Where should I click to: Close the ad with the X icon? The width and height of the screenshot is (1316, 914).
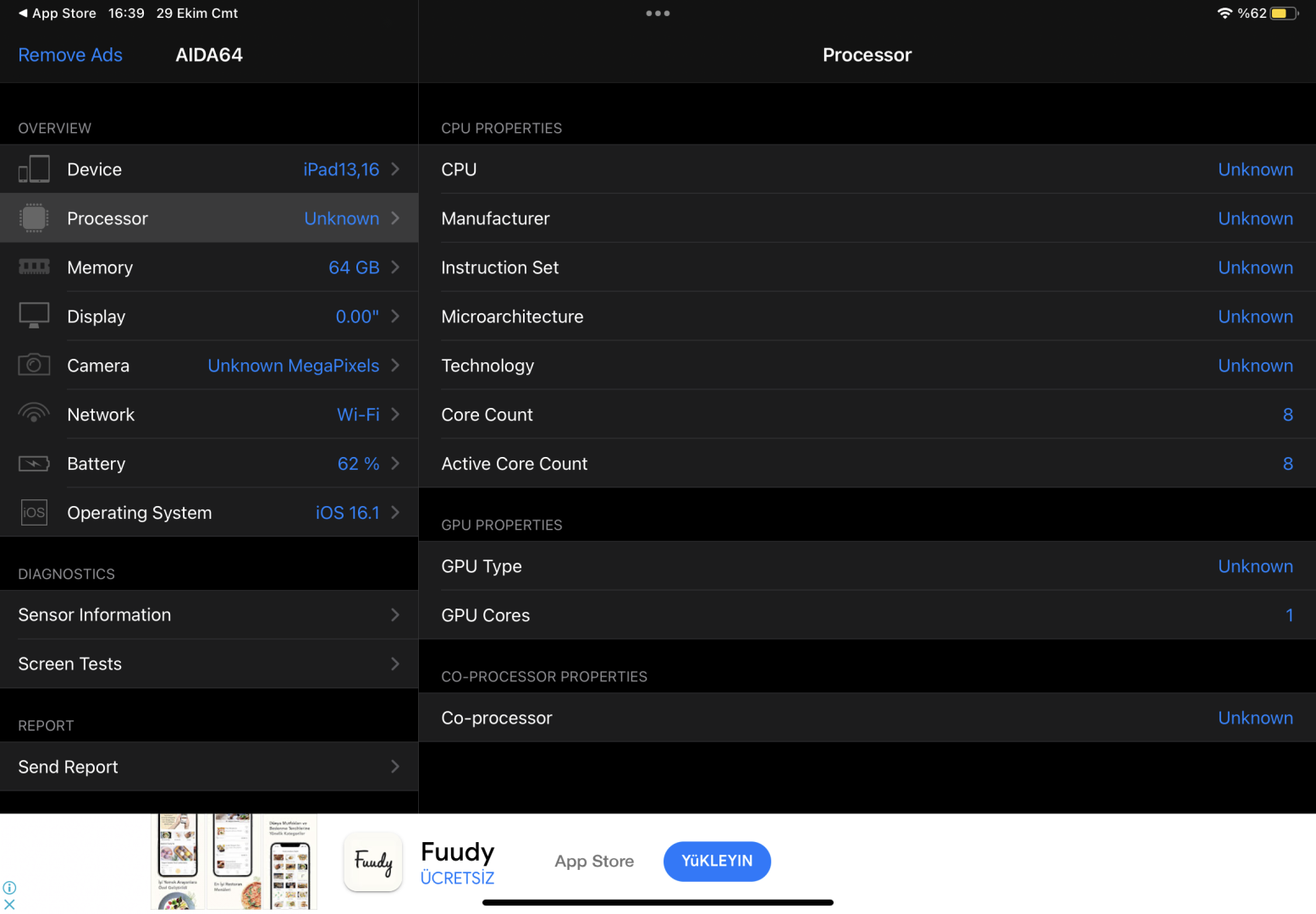[9, 905]
